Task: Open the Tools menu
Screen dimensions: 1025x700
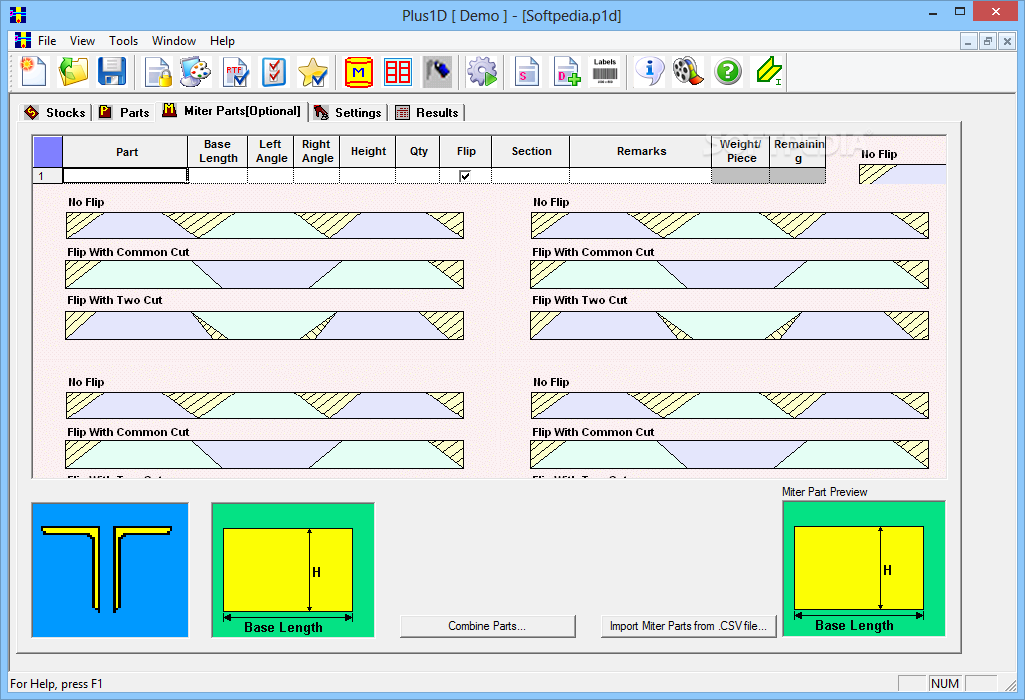Action: [x=124, y=41]
